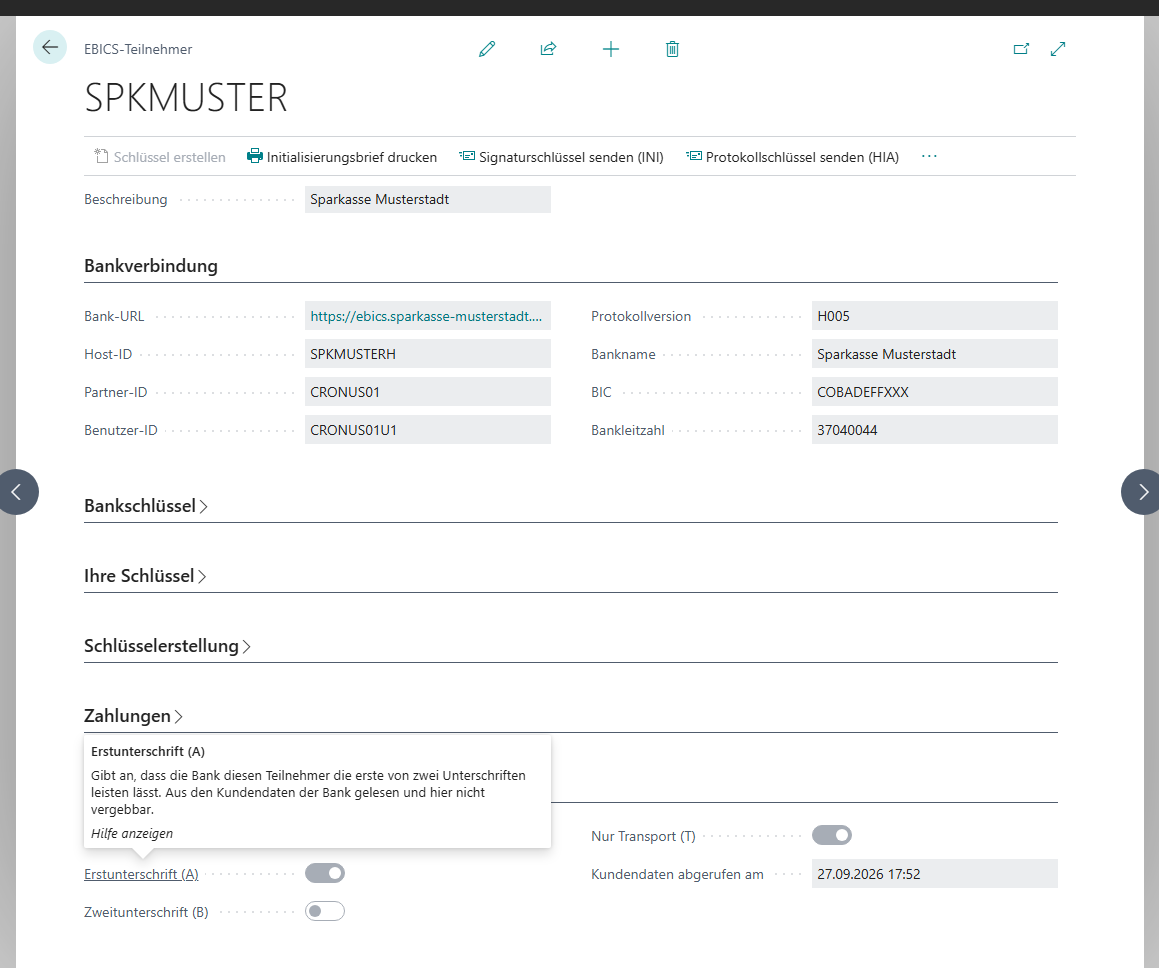This screenshot has width=1159, height=968.
Task: Click the Partner-ID label
Action: (115, 392)
